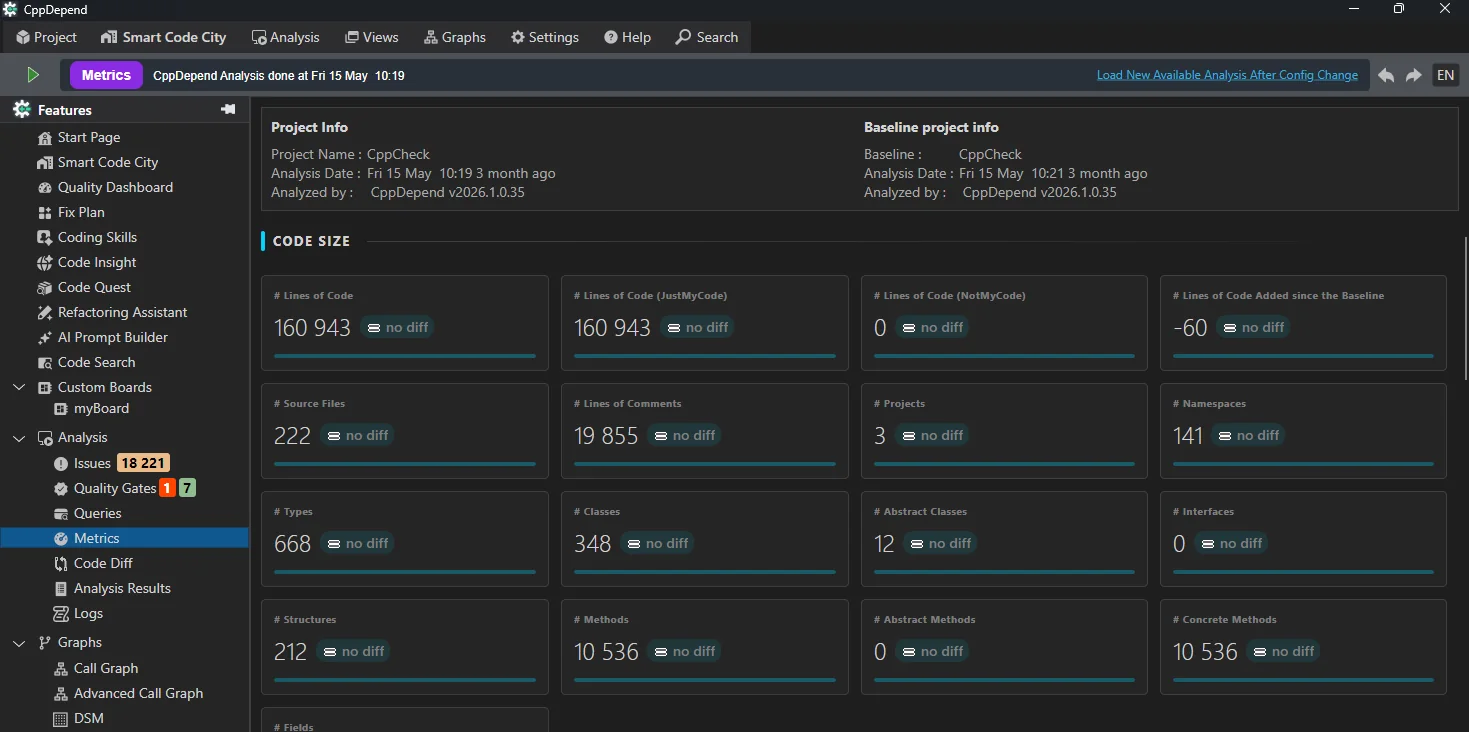The image size is (1469, 732).
Task: Open the Project menu
Action: click(x=46, y=37)
